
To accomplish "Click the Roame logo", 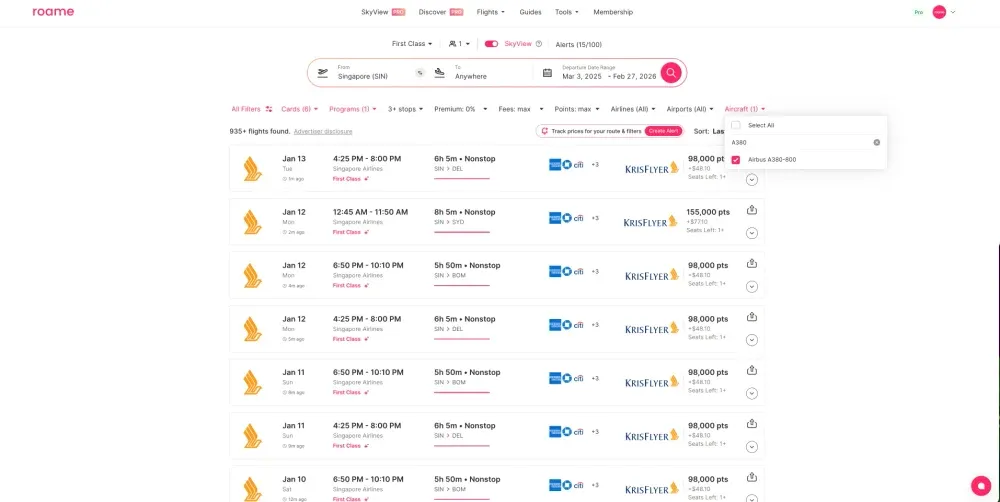I will (x=52, y=12).
